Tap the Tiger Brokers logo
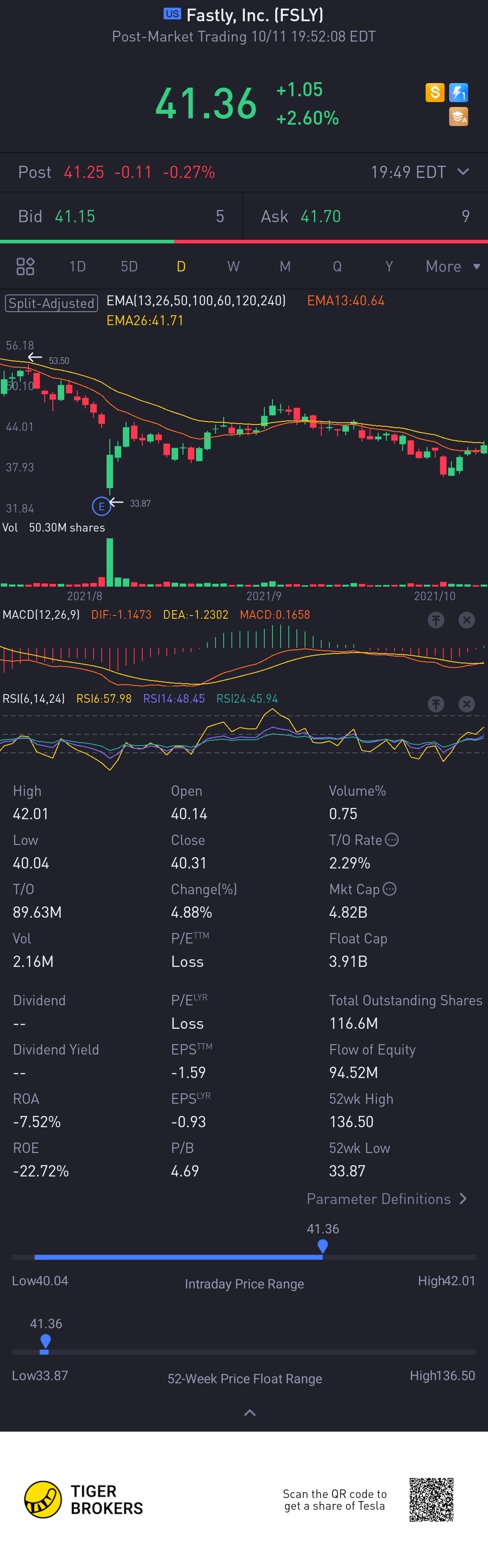This screenshot has height=1568, width=488. click(x=84, y=1499)
